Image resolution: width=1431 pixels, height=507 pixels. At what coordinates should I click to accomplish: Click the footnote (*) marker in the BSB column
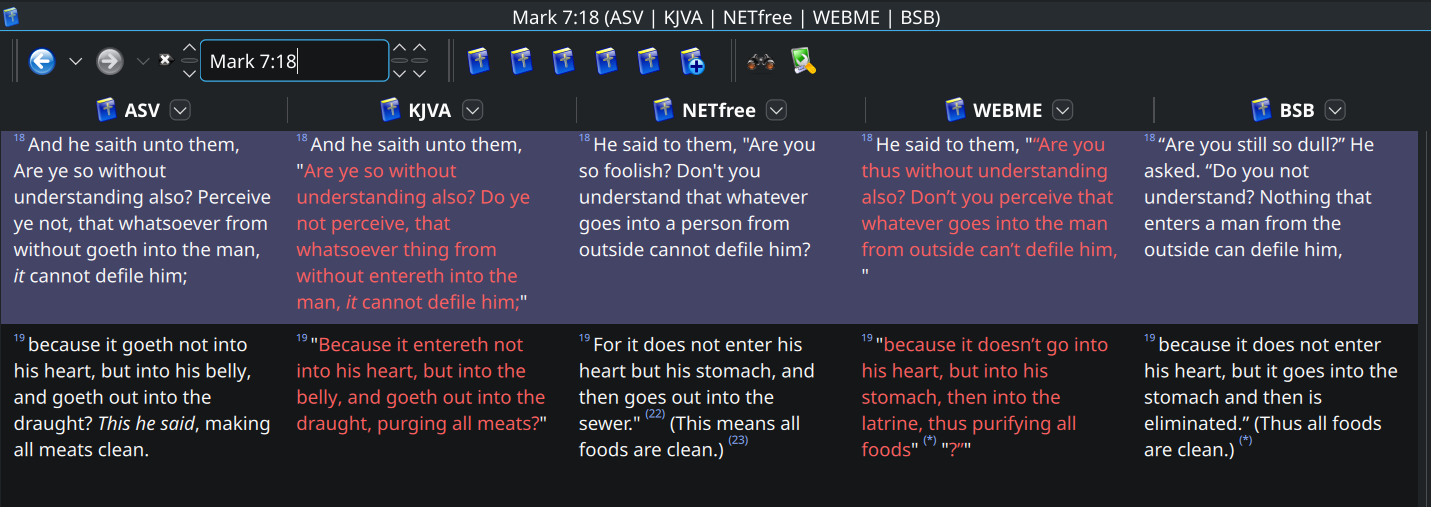tap(1245, 440)
